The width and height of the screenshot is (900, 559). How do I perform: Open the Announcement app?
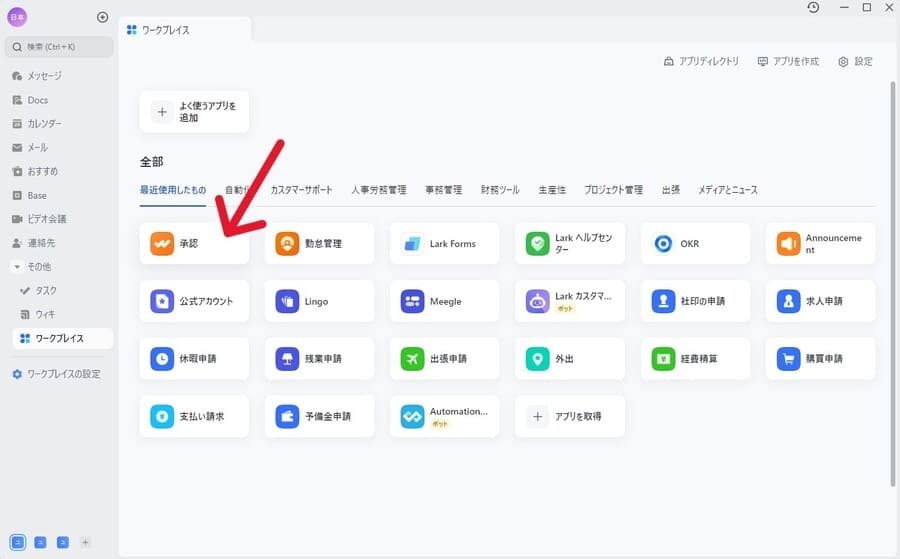tap(820, 243)
